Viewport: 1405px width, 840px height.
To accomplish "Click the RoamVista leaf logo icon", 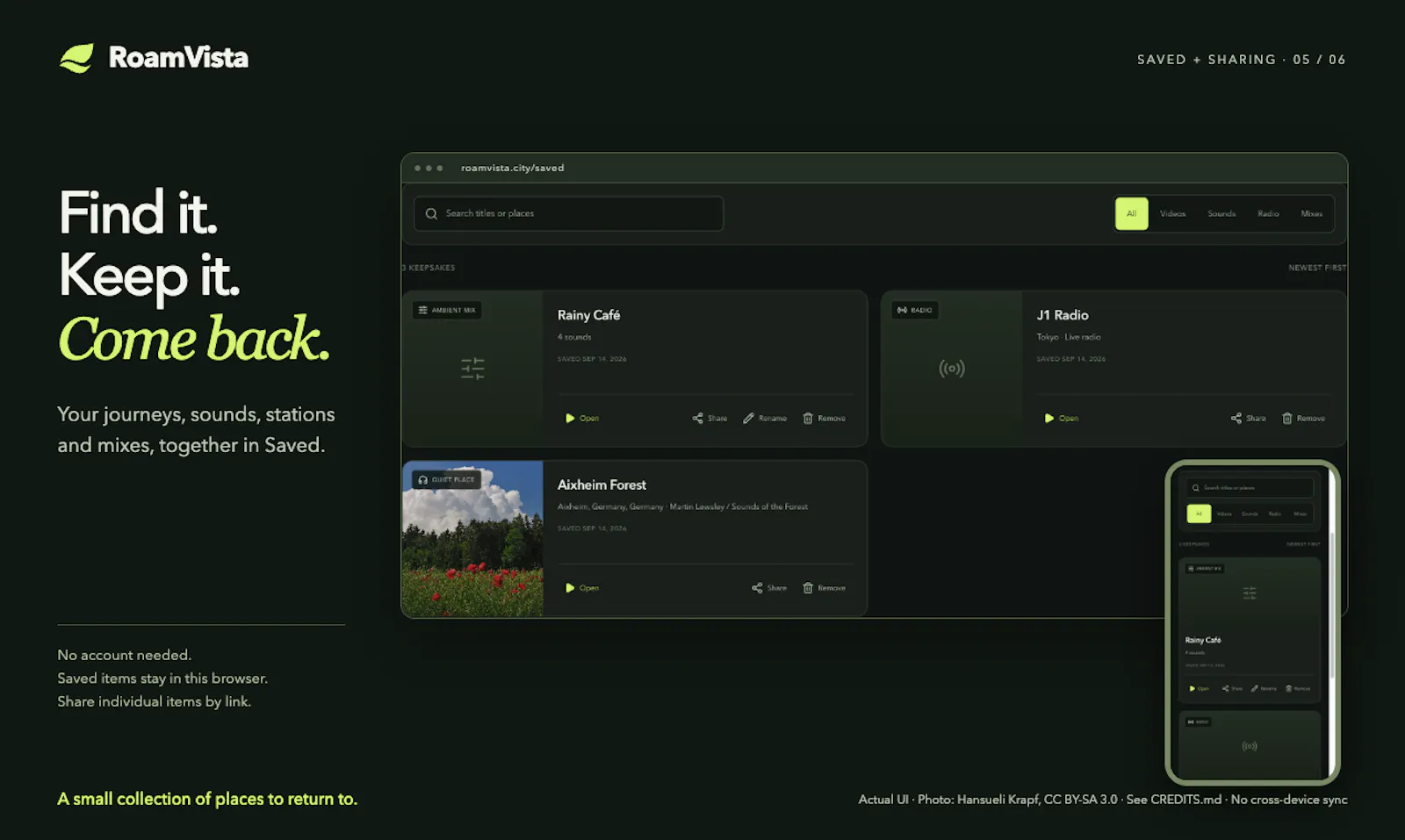I will coord(76,58).
